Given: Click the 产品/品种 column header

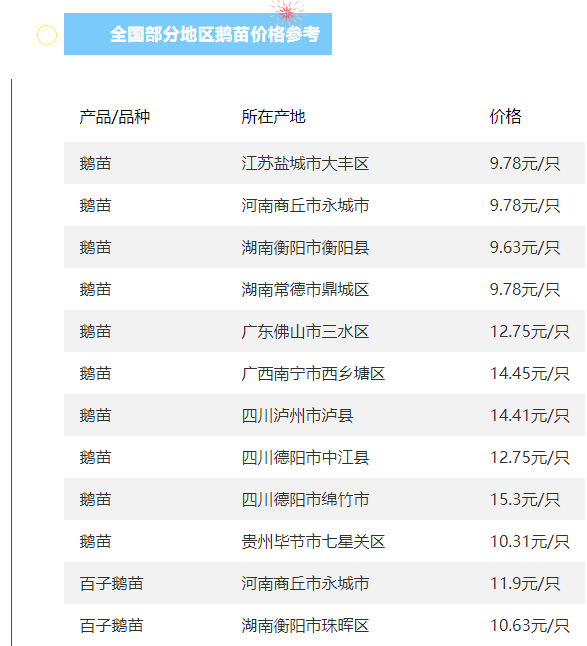Looking at the screenshot, I should point(115,117).
